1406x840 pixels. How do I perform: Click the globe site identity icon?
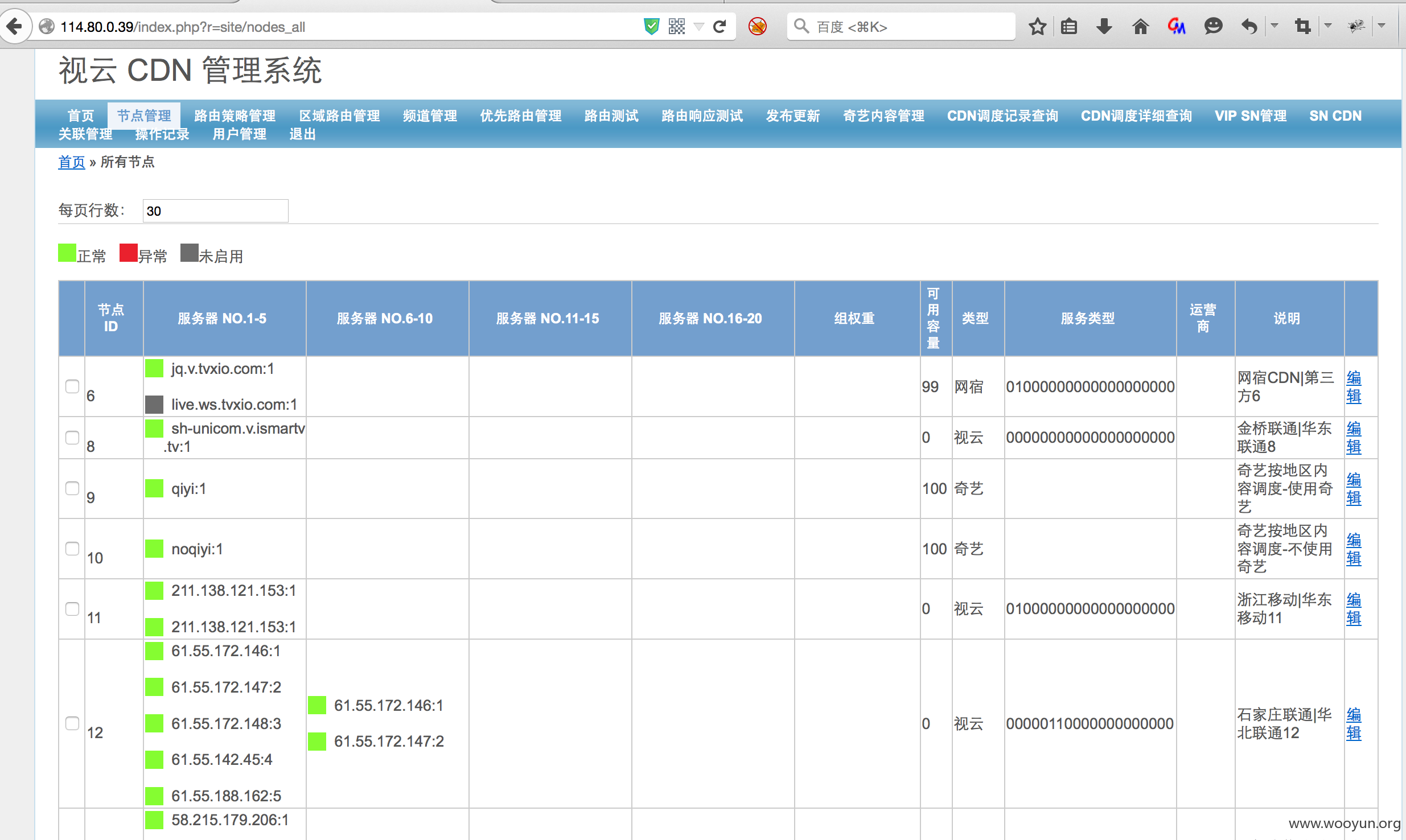(47, 26)
